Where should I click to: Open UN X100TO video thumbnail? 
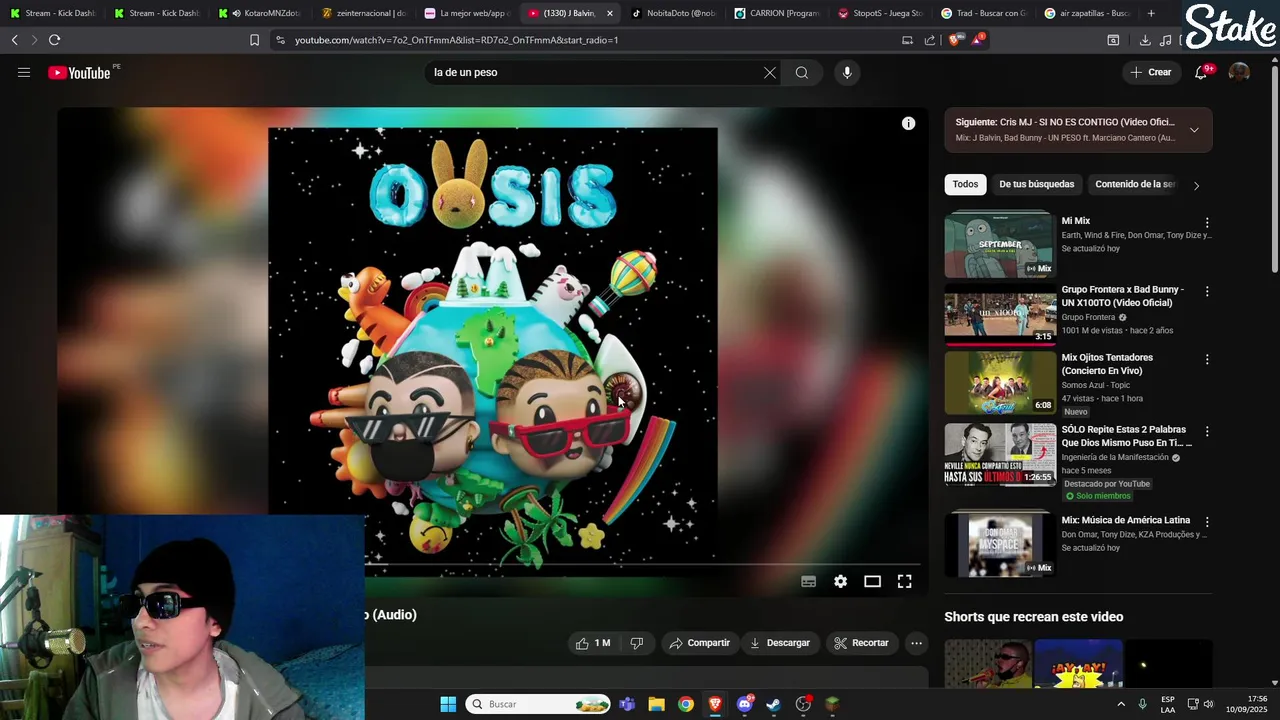(x=1000, y=314)
